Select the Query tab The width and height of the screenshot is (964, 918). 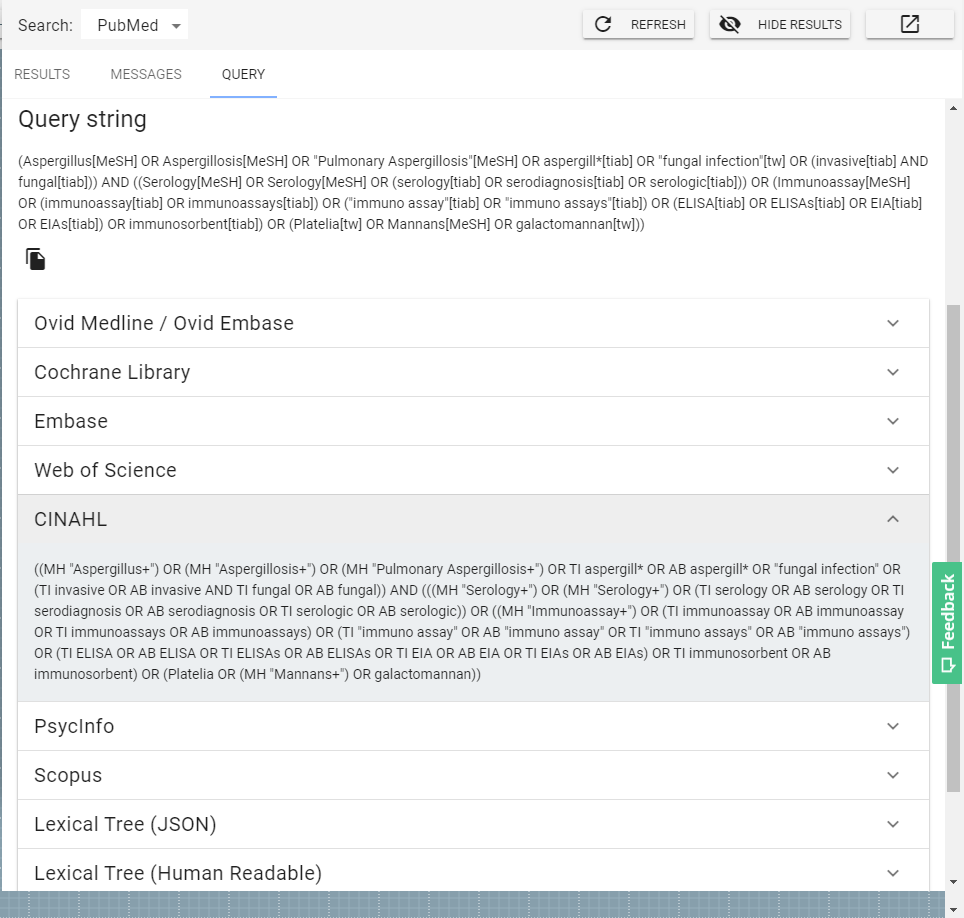click(x=243, y=74)
